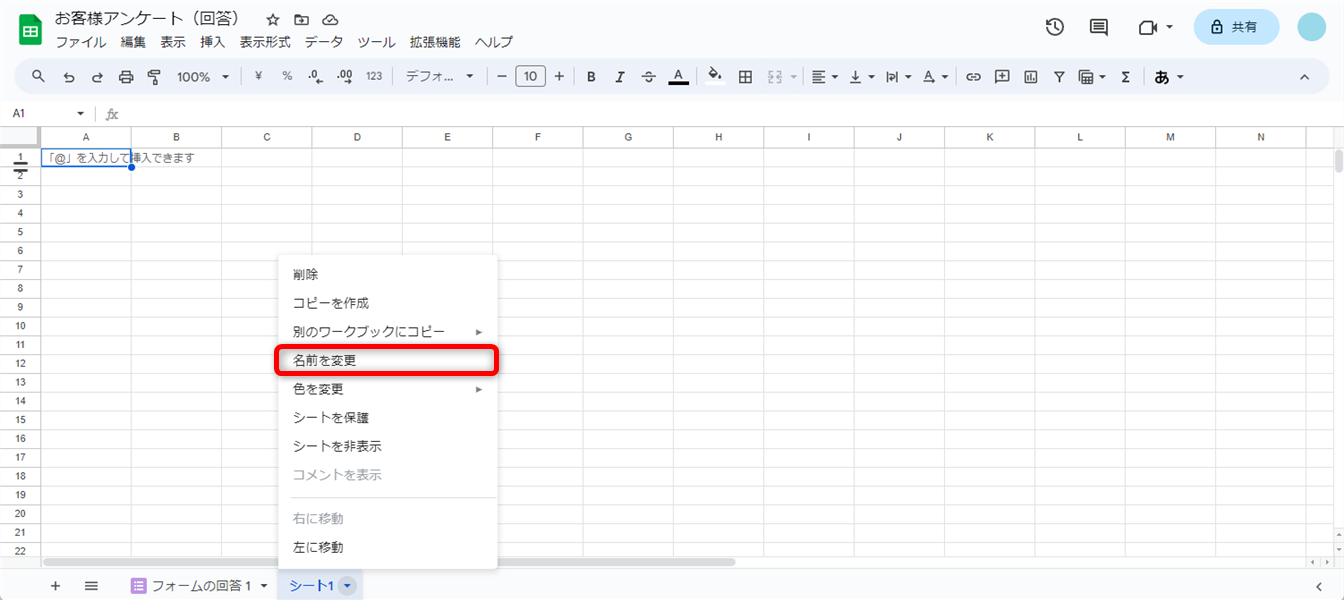Click the redo arrow icon
This screenshot has width=1344, height=600.
97,77
